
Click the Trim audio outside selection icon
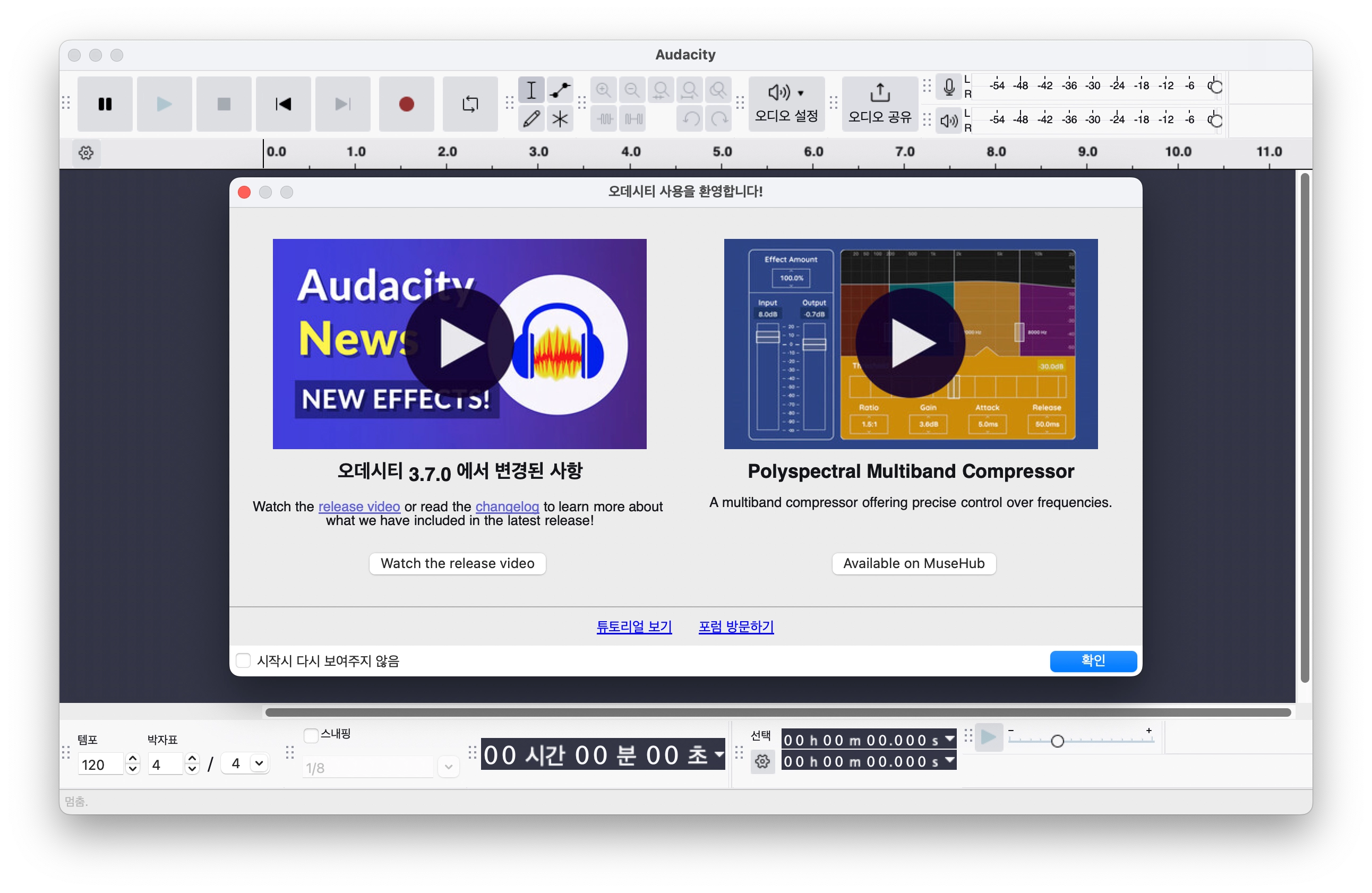604,119
